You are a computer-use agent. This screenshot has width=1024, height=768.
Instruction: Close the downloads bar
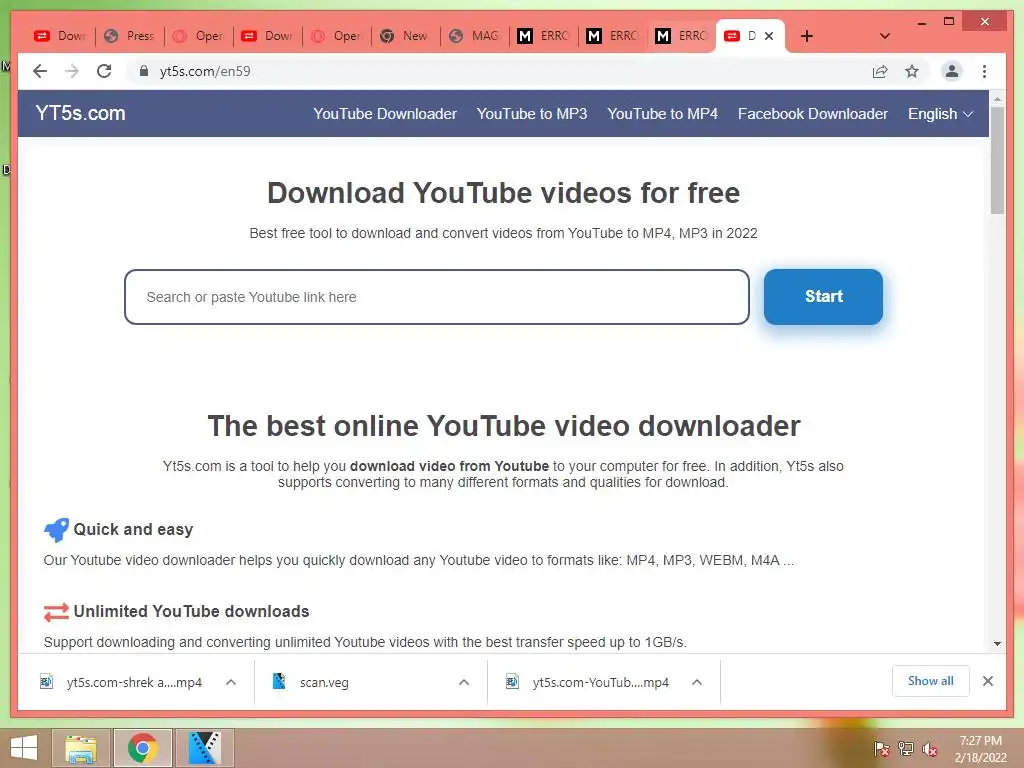(988, 681)
